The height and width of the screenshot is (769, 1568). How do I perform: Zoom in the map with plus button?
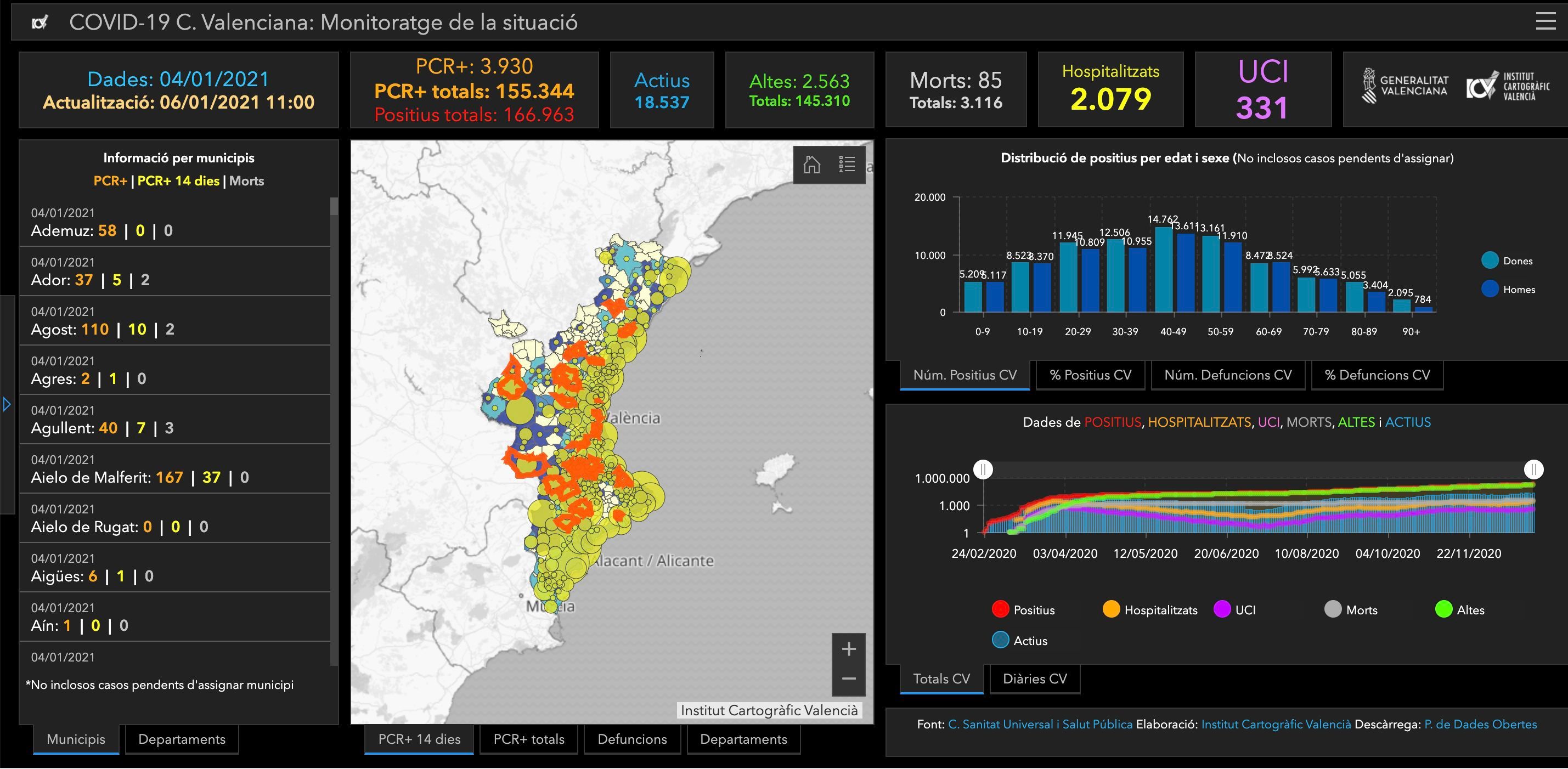click(x=849, y=649)
